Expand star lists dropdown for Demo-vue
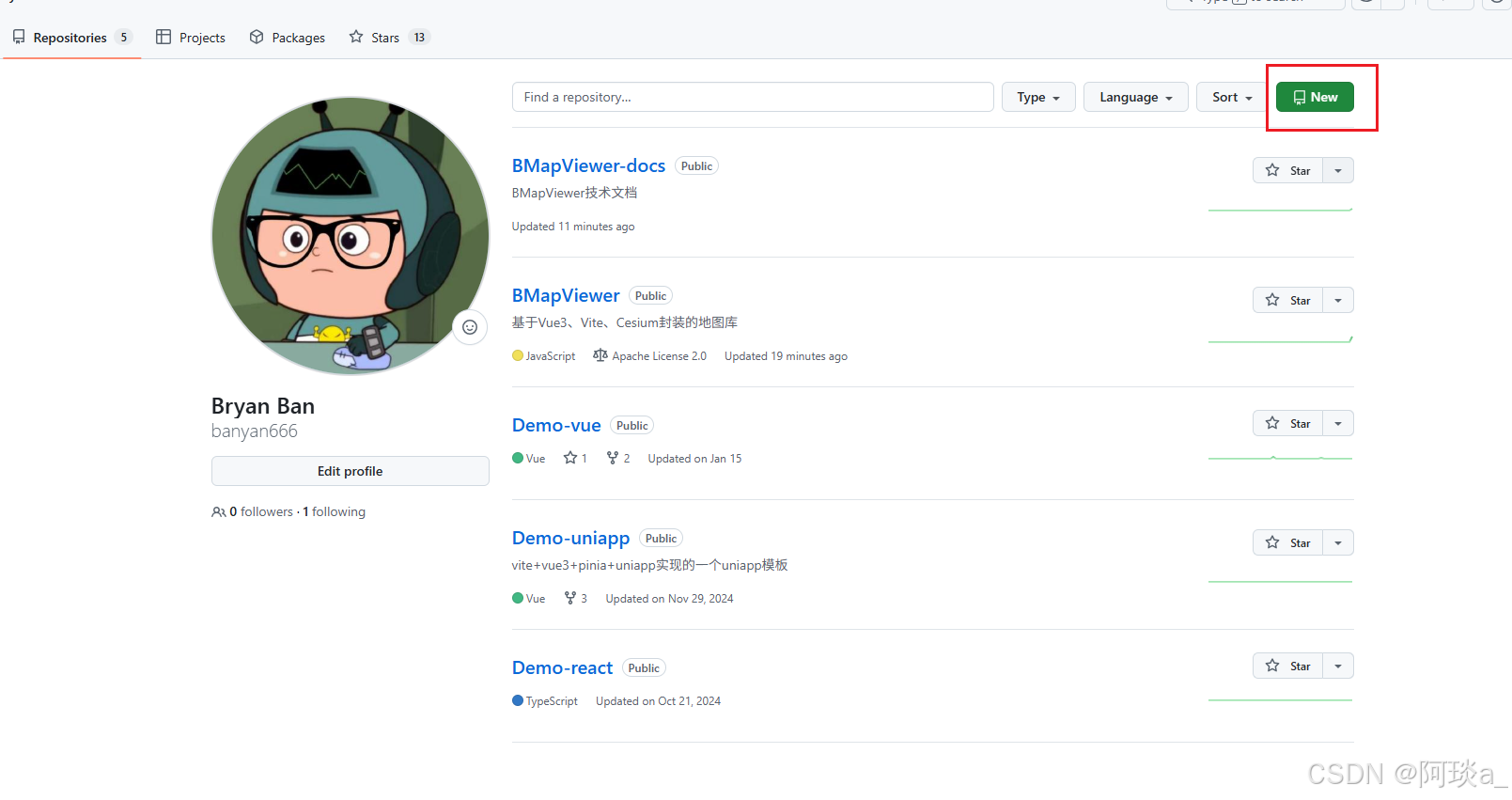Screen dimensions: 1512x800 (x=1338, y=423)
